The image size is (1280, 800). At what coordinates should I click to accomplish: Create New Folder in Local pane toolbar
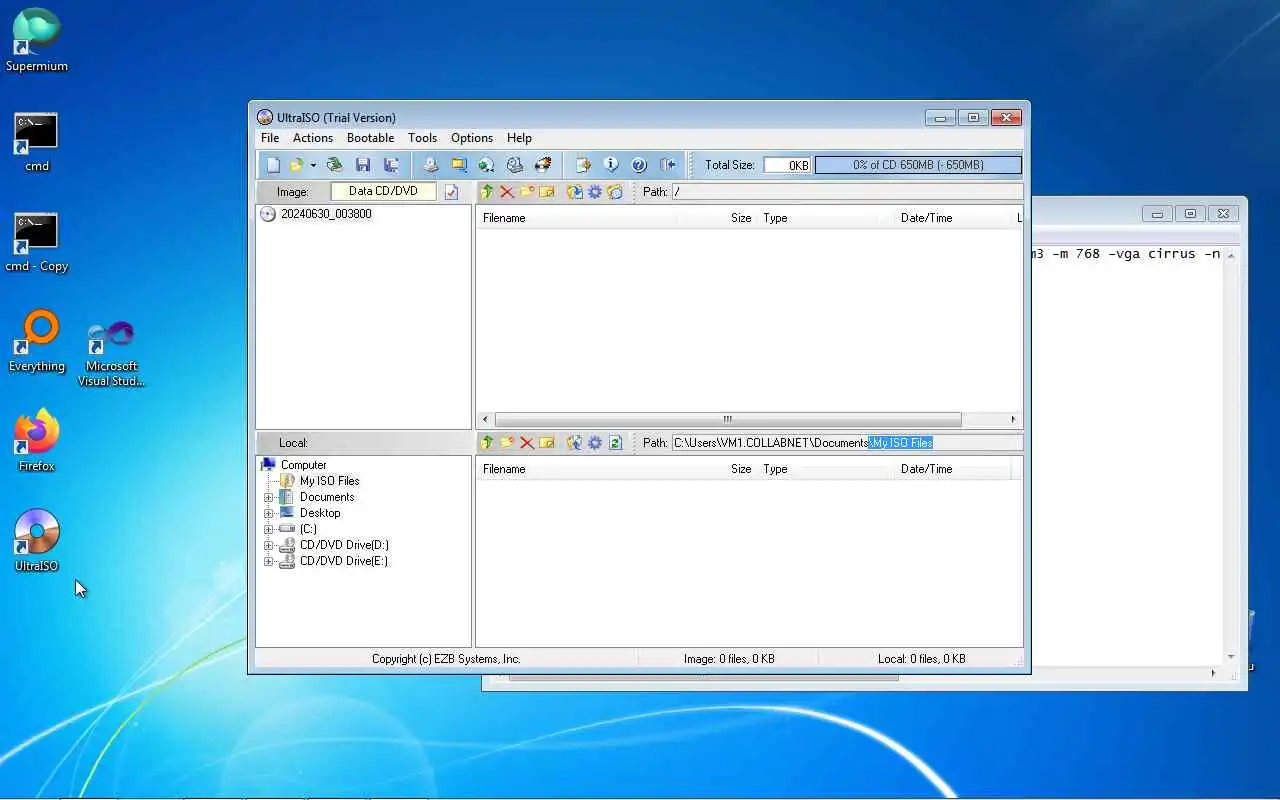coord(507,443)
